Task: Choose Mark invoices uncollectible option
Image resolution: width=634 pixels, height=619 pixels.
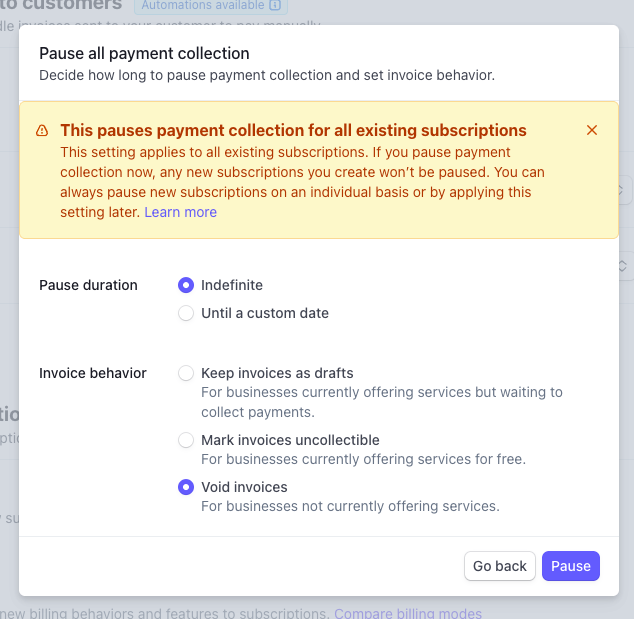Action: click(x=186, y=440)
